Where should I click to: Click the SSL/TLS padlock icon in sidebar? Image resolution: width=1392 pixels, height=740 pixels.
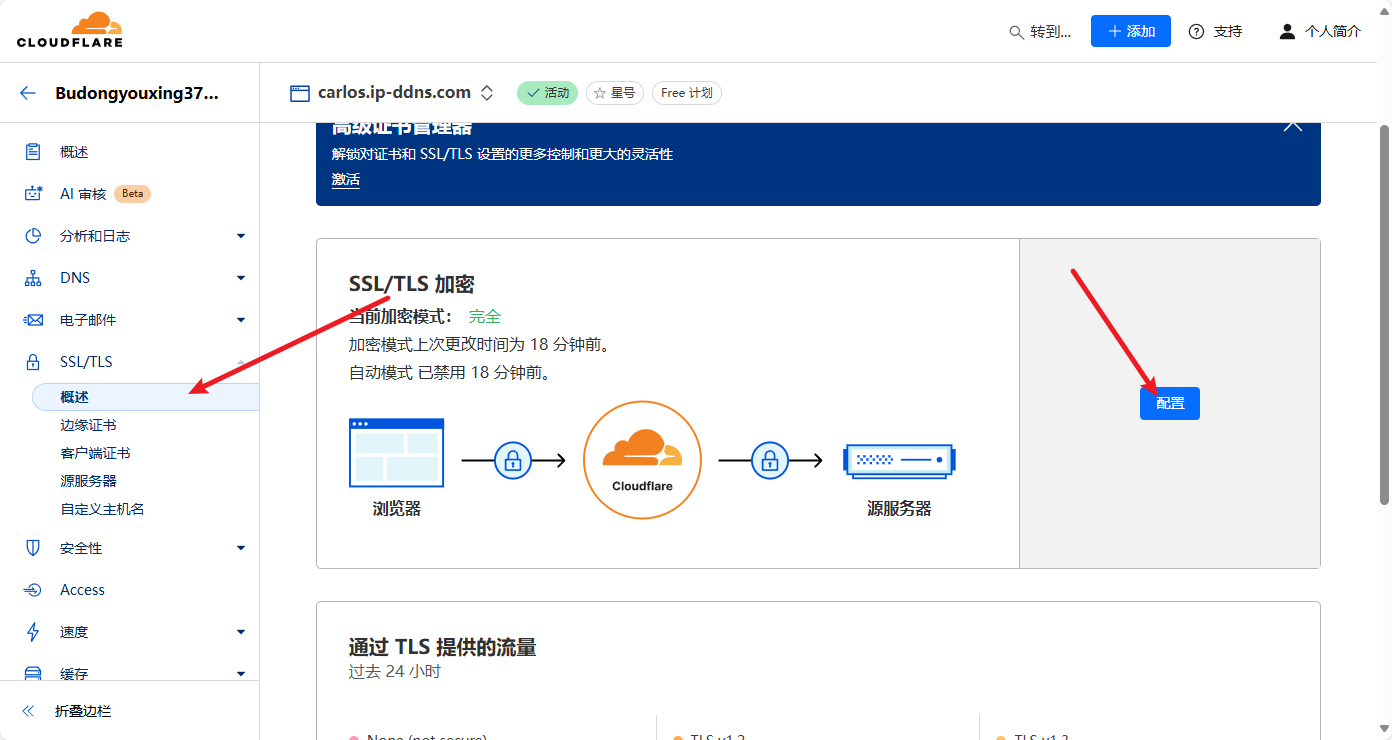click(33, 362)
